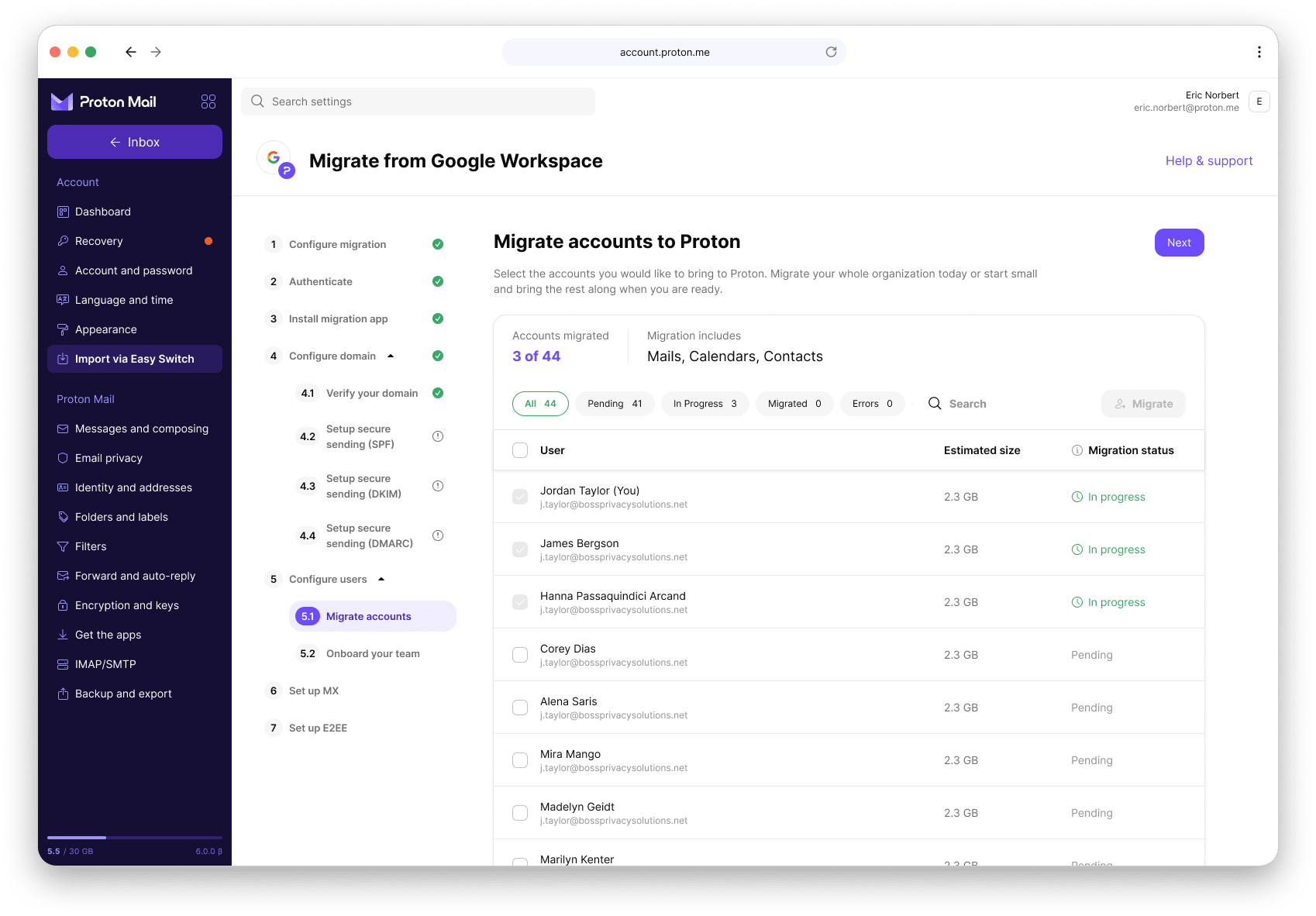Click the Forward and auto-reply icon
The image size is (1316, 916).
pyautogui.click(x=63, y=576)
